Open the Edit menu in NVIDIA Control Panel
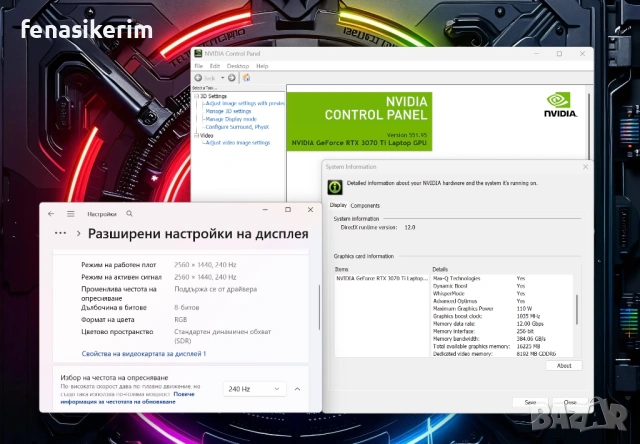Screen dimensions: 640x444 pos(215,66)
